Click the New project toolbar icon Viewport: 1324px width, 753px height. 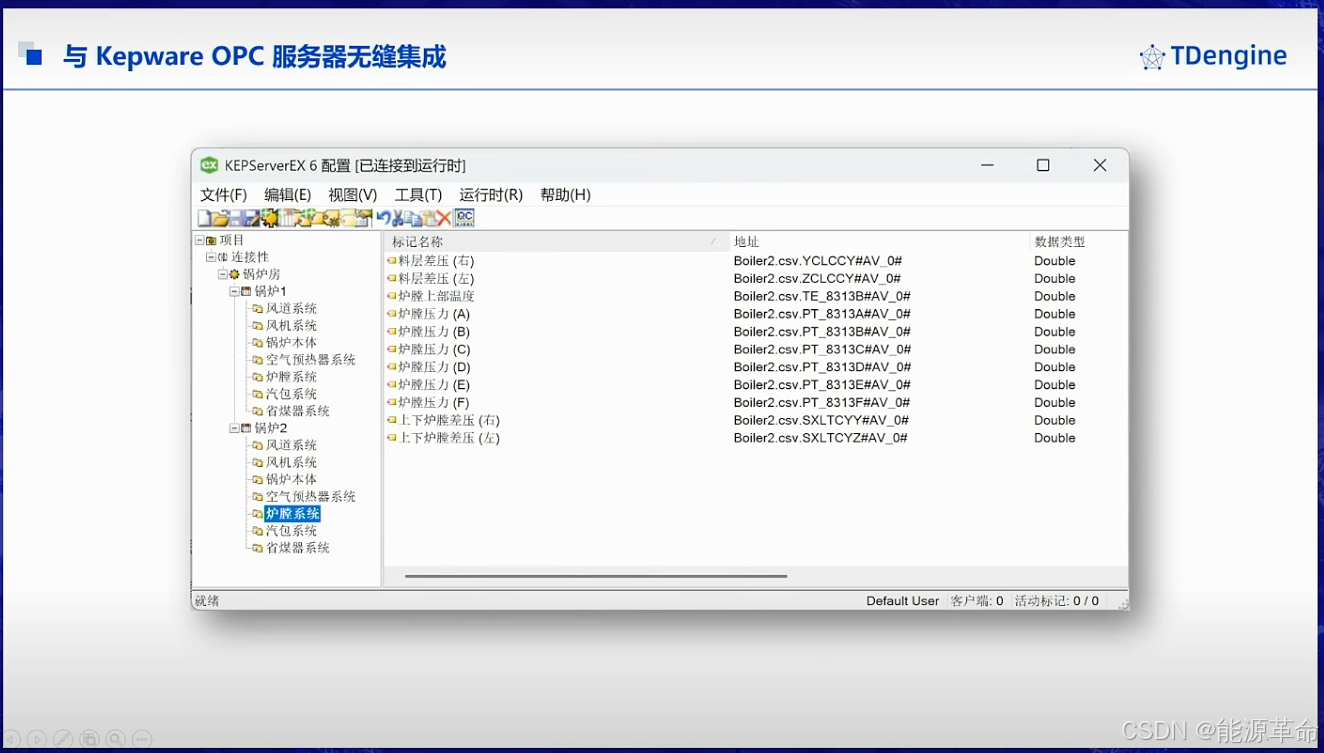[204, 218]
